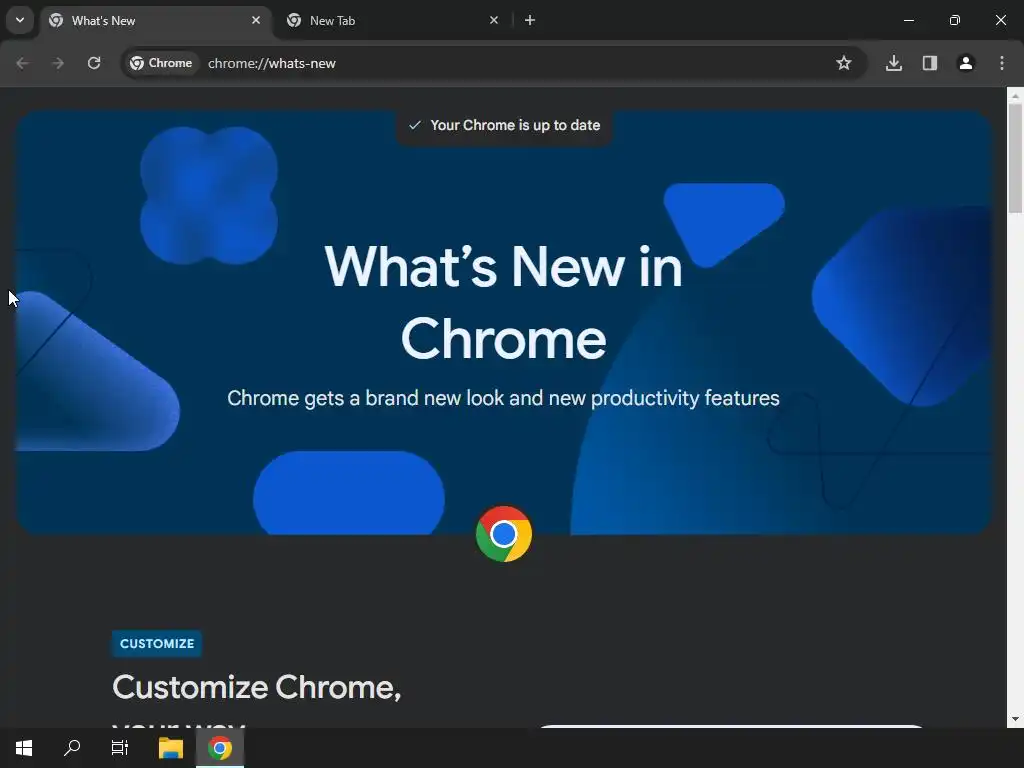Screen dimensions: 1024x768
Task: Open the tab search dropdown arrow
Action: point(20,20)
